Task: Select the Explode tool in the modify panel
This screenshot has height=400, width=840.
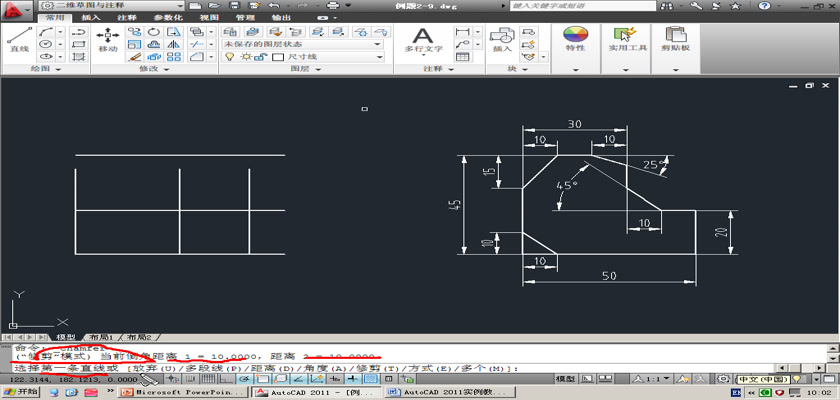Action: click(154, 56)
